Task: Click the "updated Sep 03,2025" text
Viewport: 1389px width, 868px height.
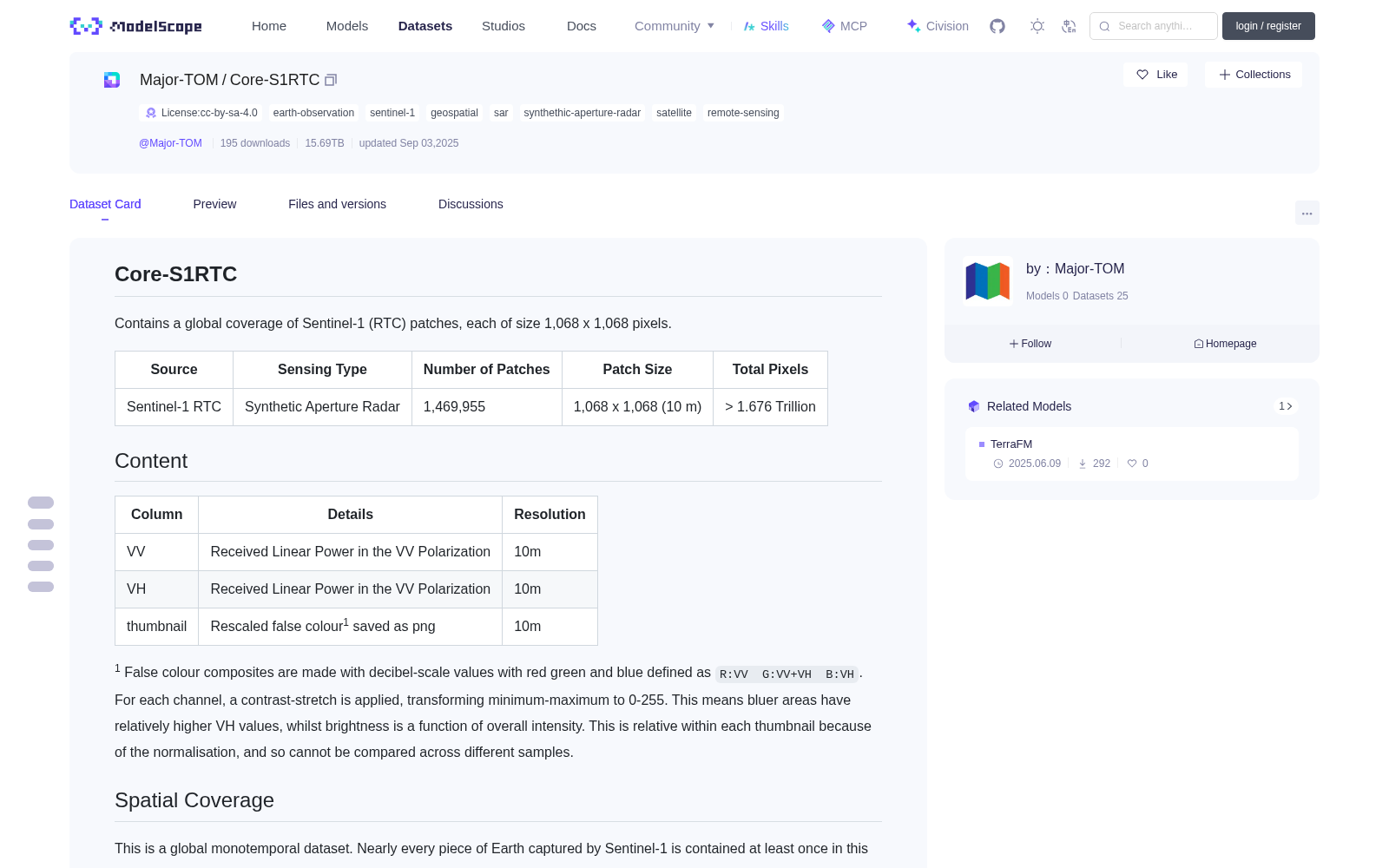Action: pos(409,143)
